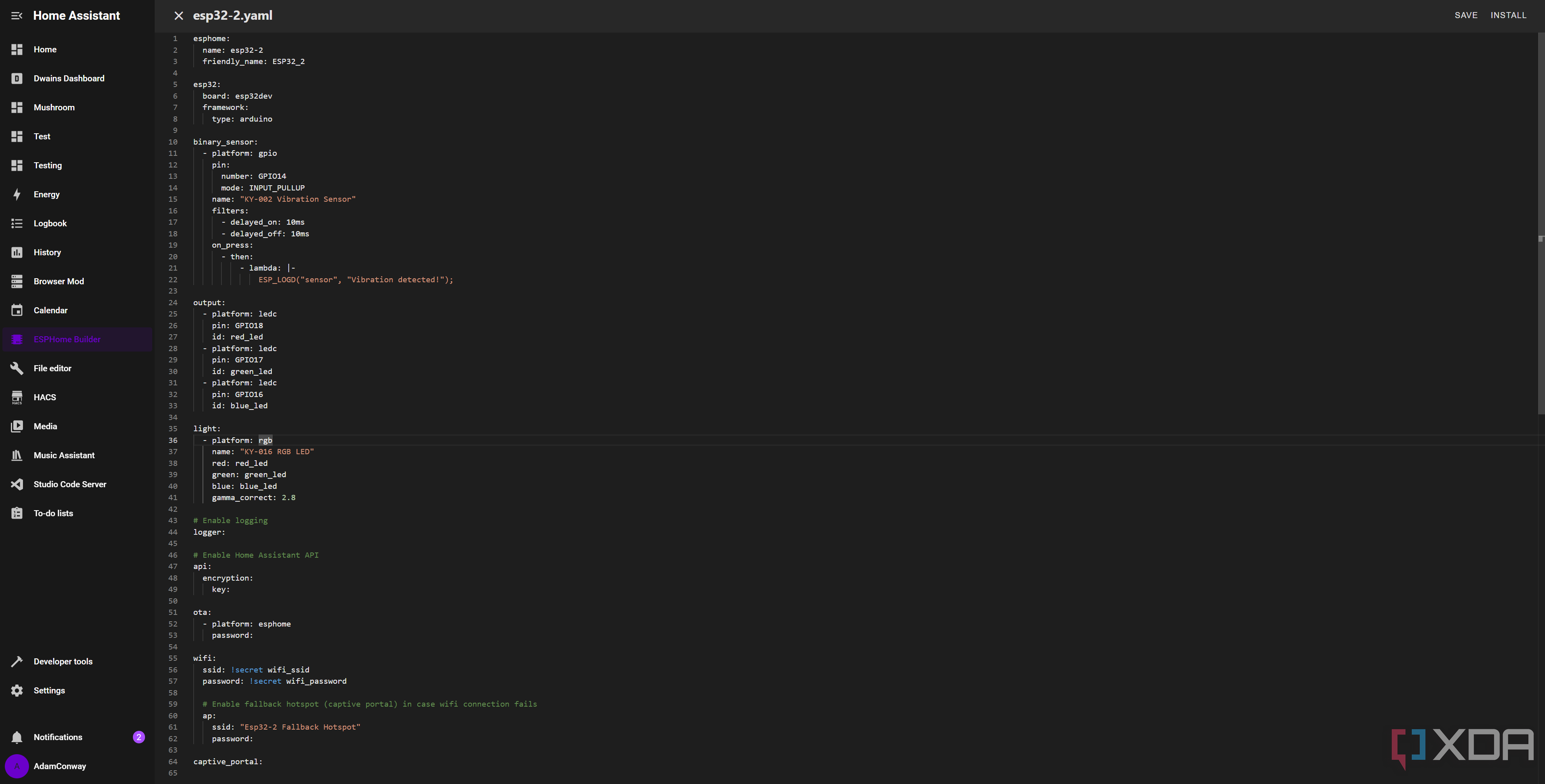
Task: Click the 'gamma_correct: 2.8' line
Action: [254, 498]
